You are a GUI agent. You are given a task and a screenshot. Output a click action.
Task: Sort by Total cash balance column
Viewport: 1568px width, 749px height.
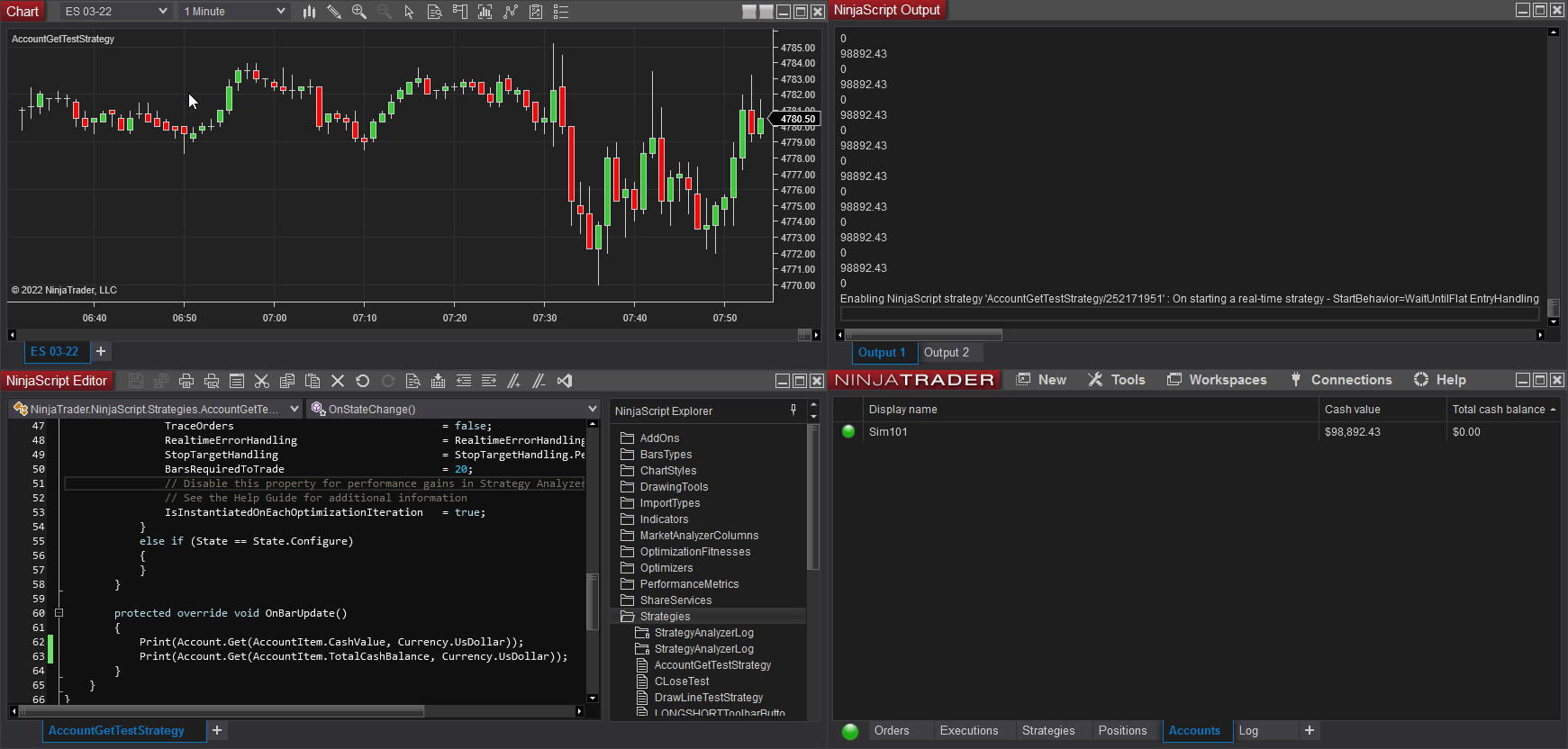[x=1502, y=410]
